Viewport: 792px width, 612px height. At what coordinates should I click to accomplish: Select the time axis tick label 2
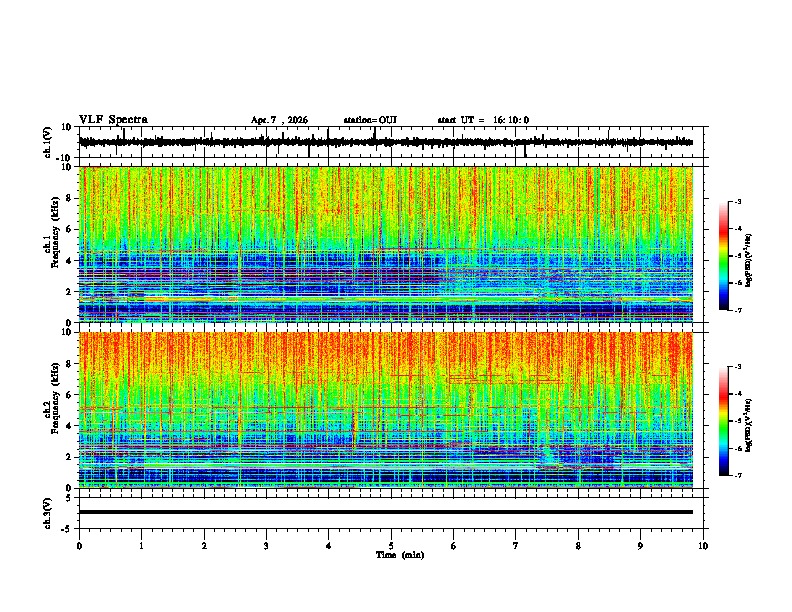click(x=204, y=546)
